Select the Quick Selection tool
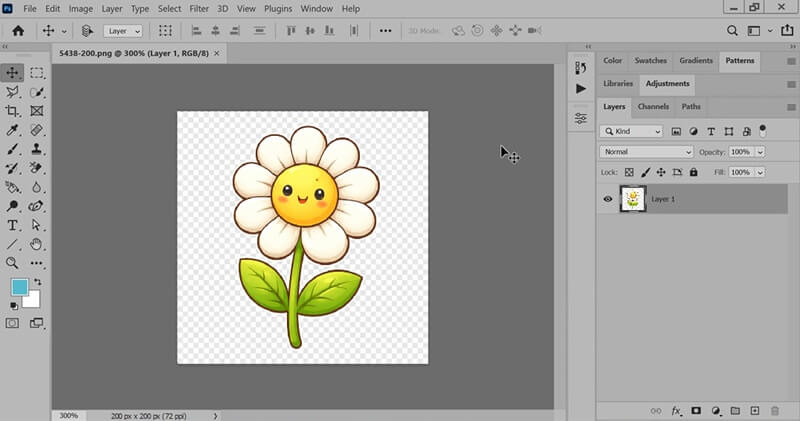 click(36, 92)
